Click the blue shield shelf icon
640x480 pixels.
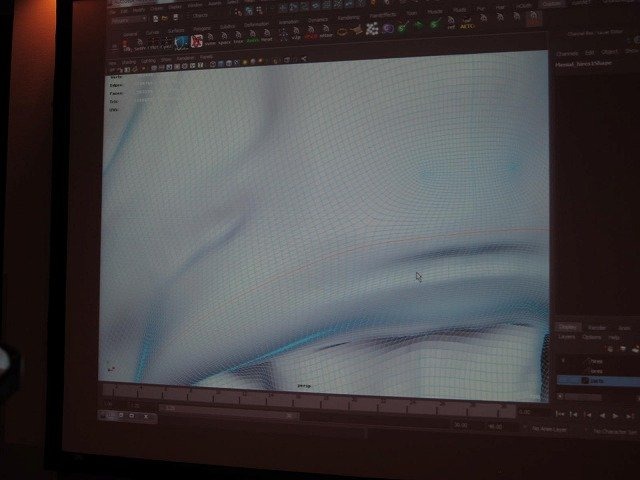tap(181, 42)
